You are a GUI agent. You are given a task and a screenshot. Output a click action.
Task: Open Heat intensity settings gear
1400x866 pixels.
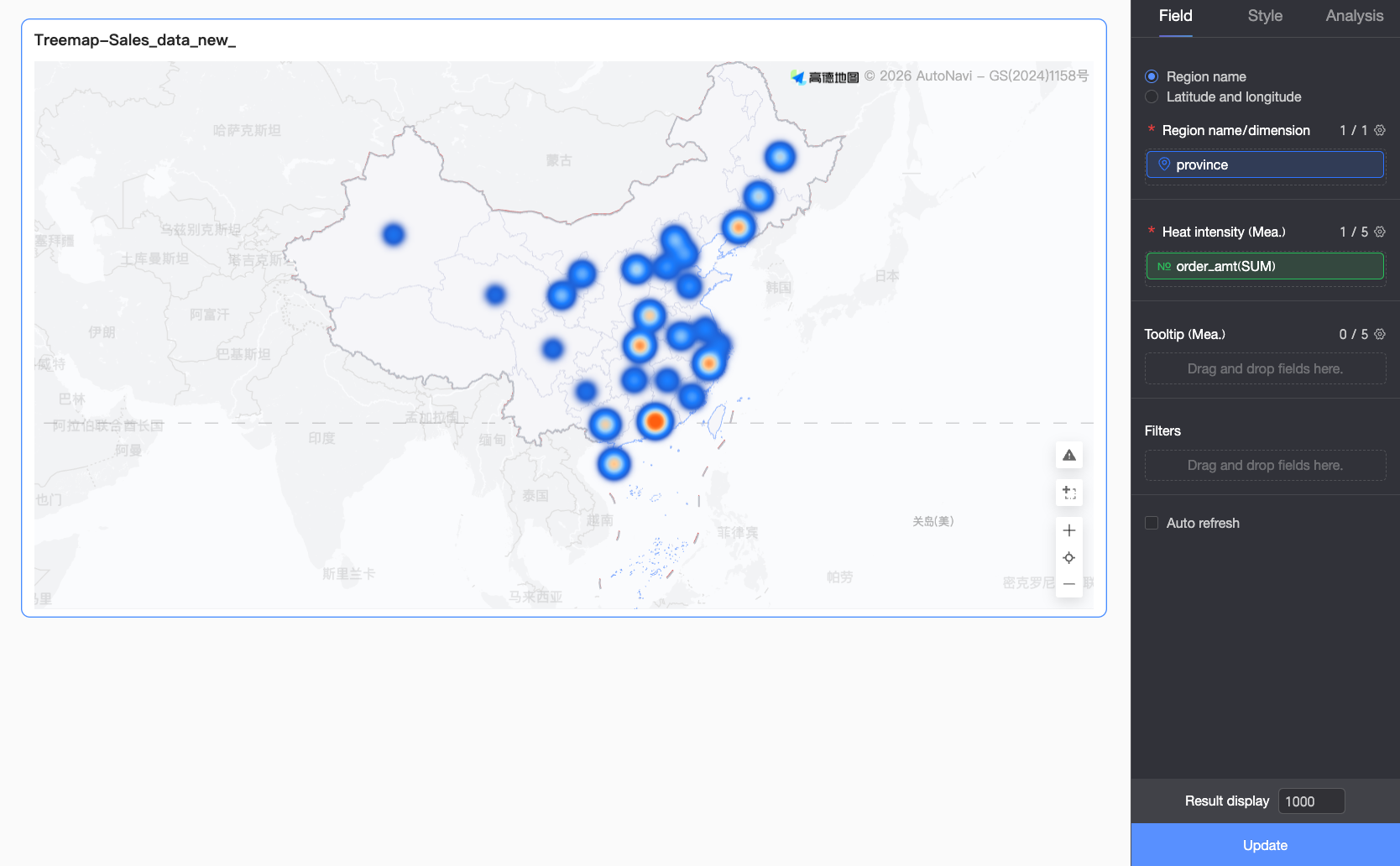coord(1380,232)
